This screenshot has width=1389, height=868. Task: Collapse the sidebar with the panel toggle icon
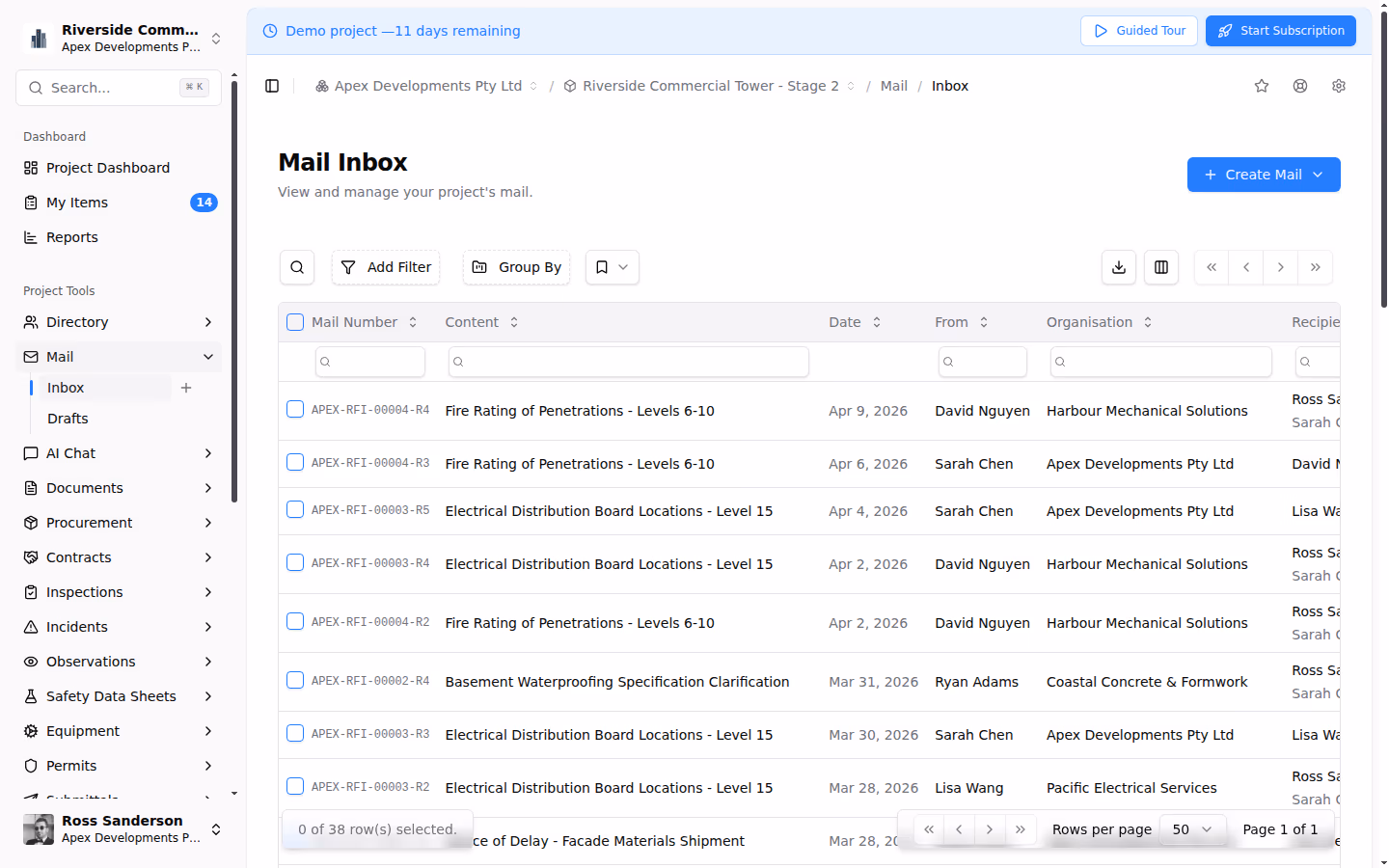[272, 85]
